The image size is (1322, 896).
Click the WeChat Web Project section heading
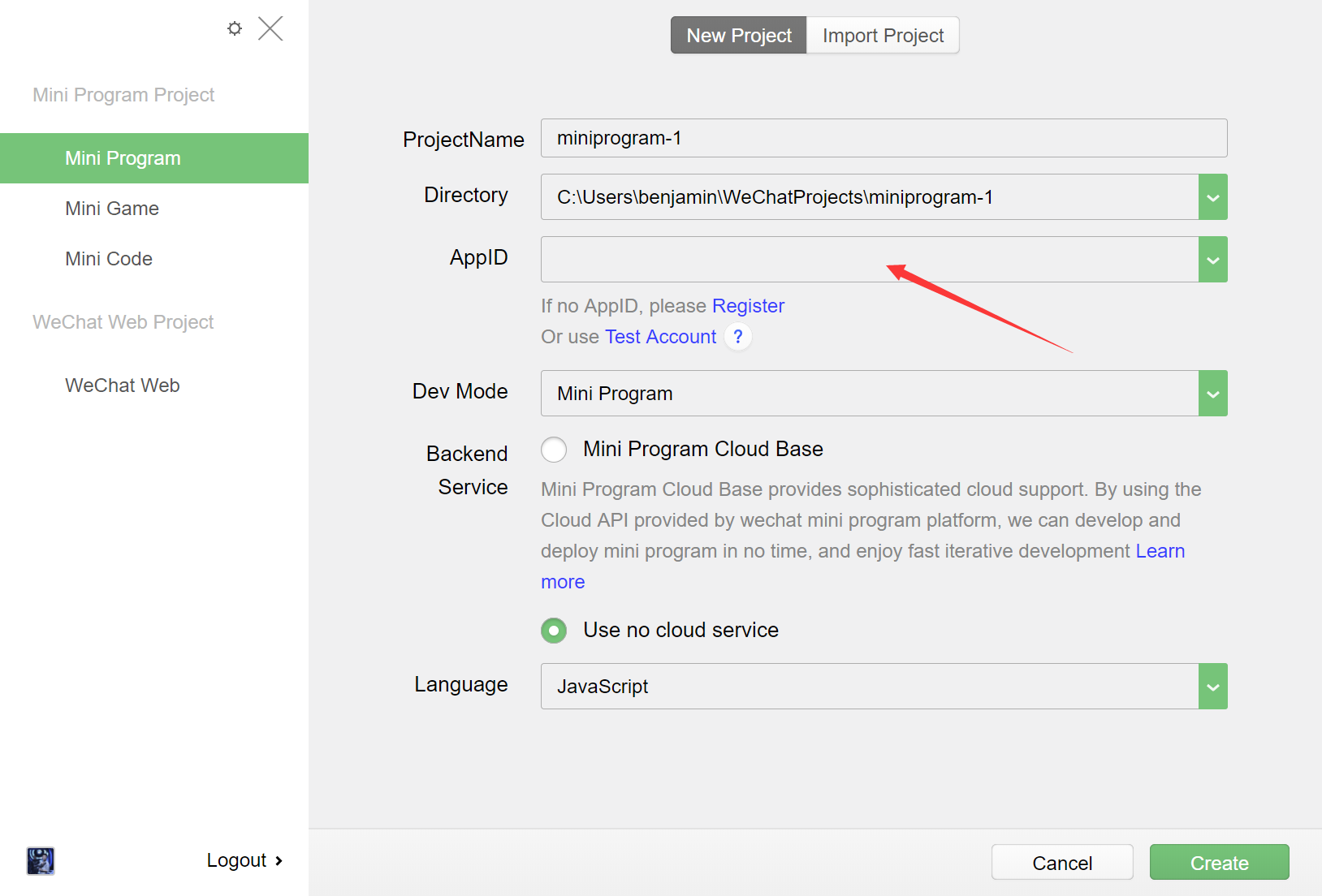(x=123, y=322)
